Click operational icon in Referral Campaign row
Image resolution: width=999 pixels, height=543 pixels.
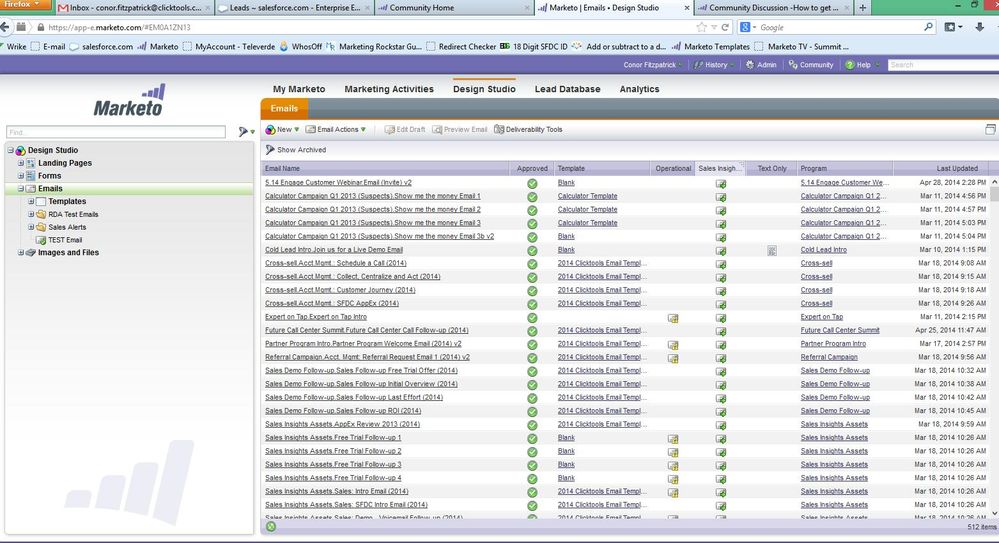[673, 358]
